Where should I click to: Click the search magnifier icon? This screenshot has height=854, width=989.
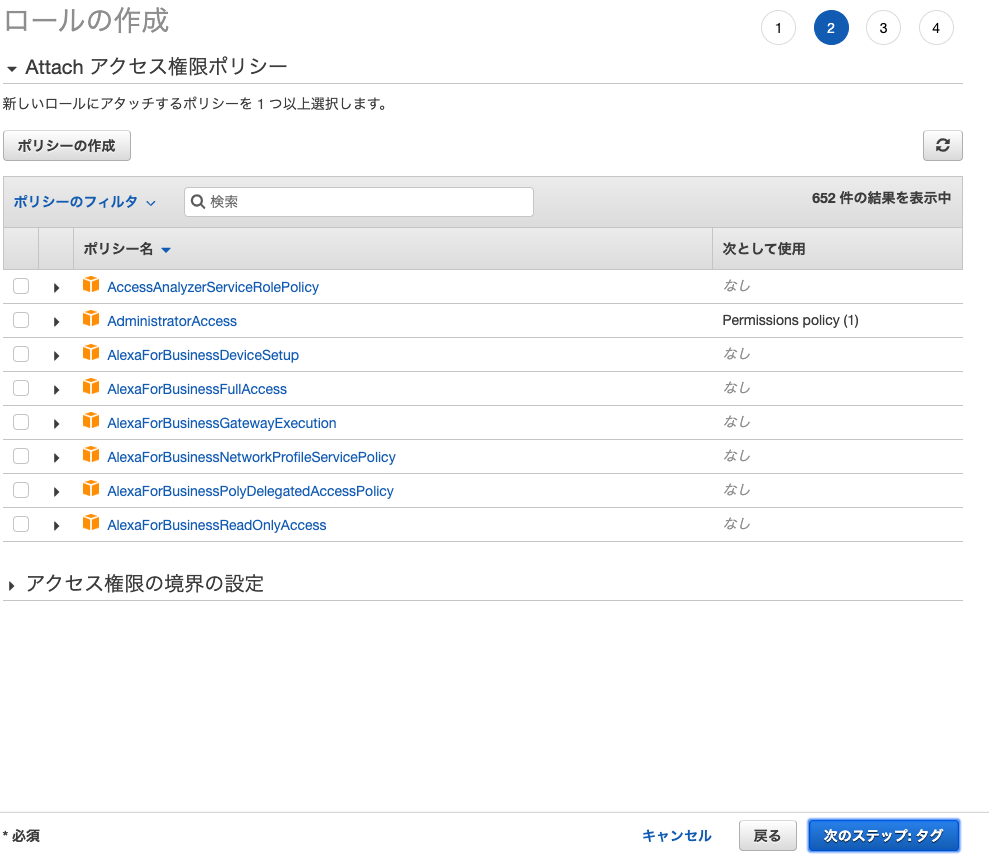tap(198, 201)
